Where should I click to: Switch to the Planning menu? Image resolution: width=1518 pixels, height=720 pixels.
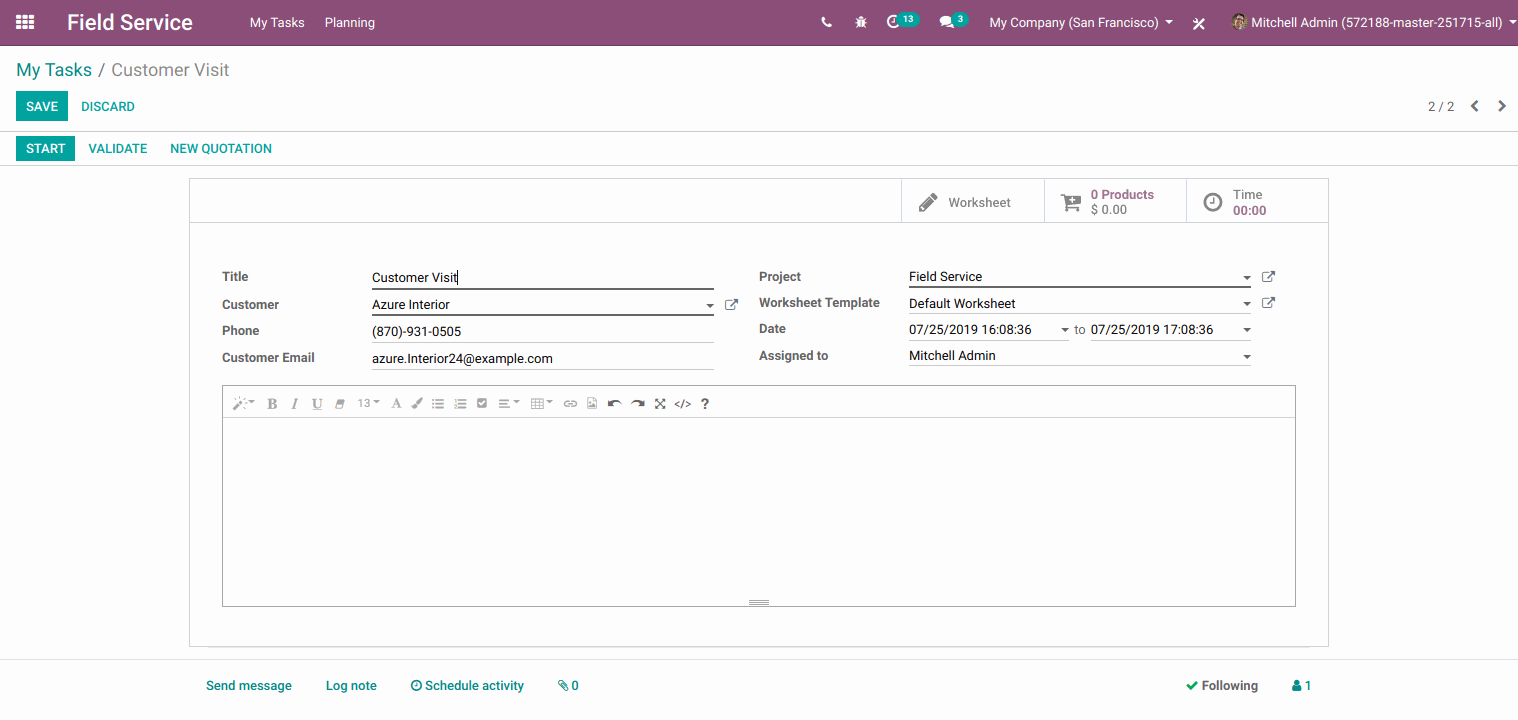pos(349,22)
